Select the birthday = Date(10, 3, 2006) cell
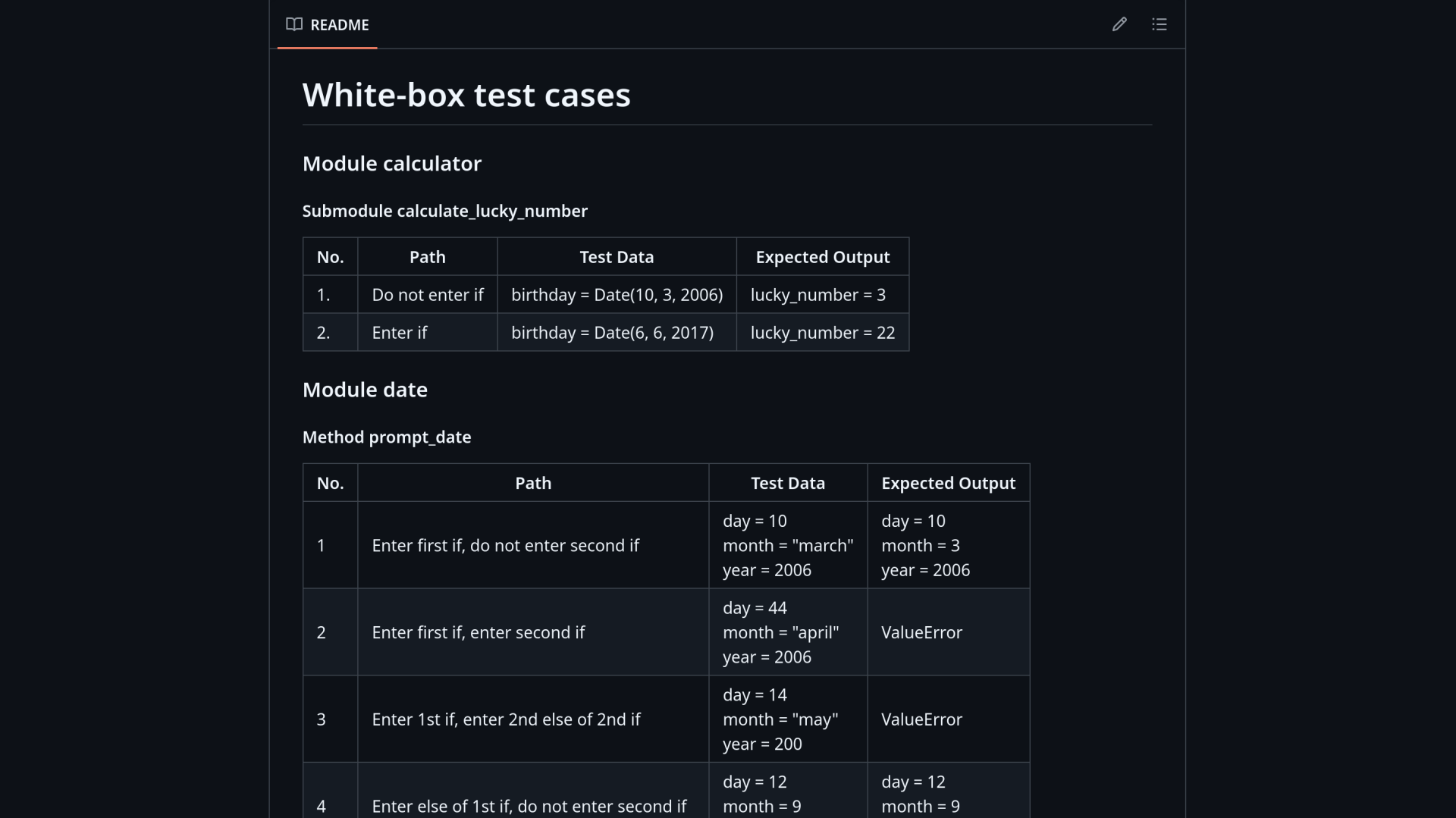Screen dimensions: 1456x818 pyautogui.click(x=617, y=294)
